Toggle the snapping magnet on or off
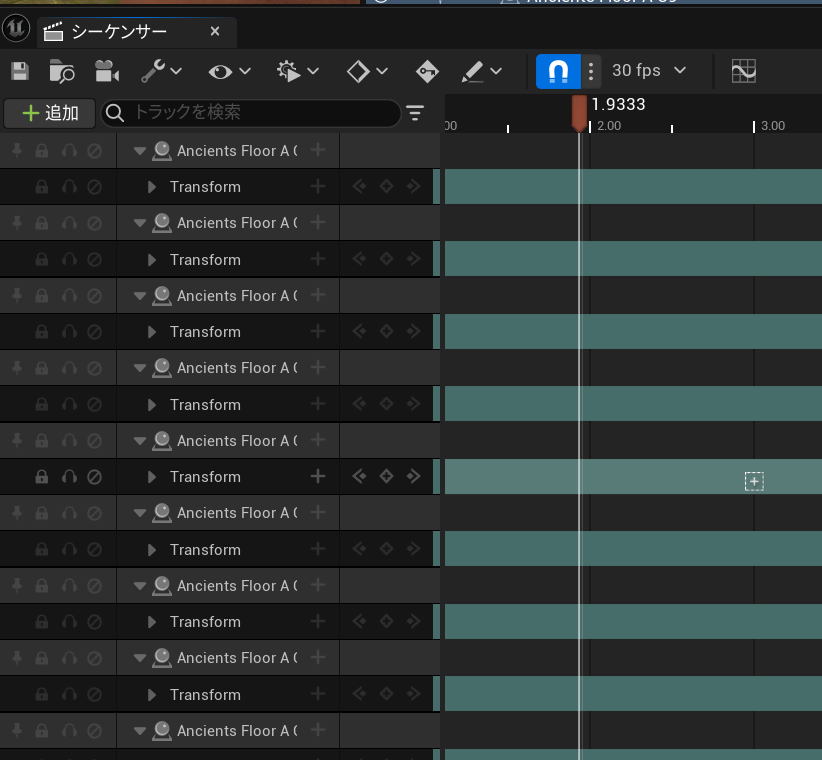 pos(559,71)
